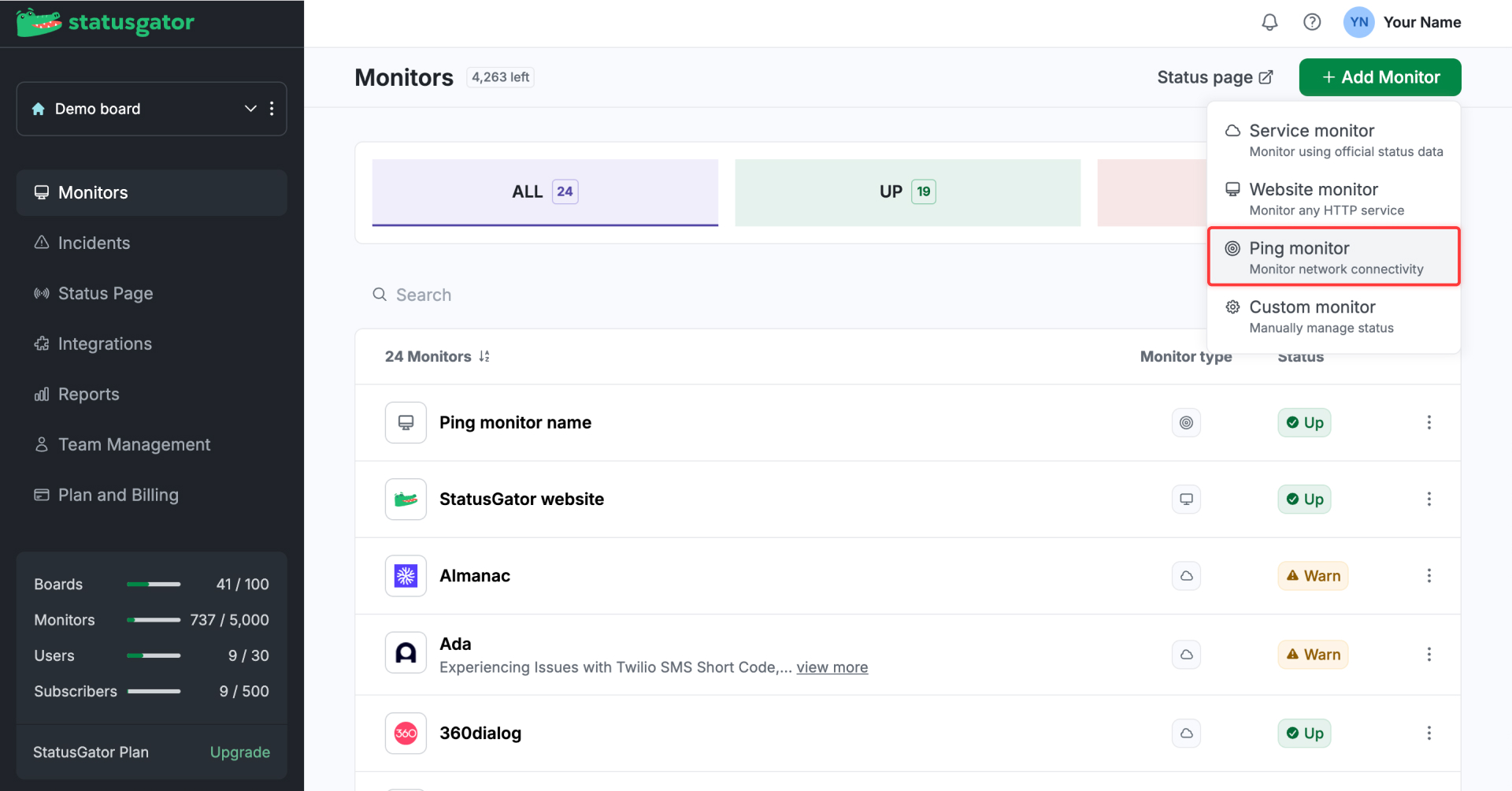Open Plan and Billing in sidebar

[x=152, y=496]
